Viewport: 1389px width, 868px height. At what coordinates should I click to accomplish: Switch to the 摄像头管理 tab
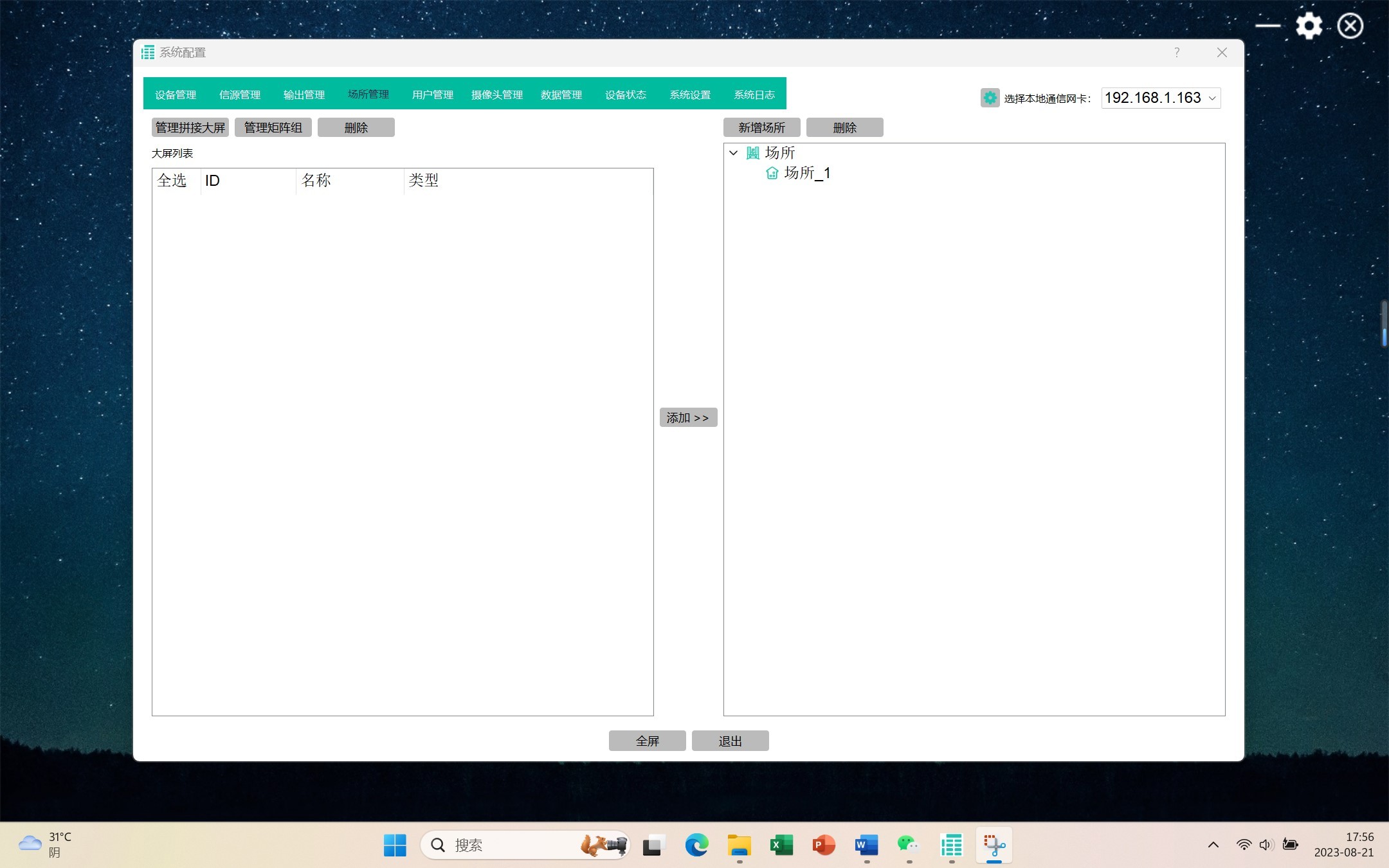click(497, 95)
